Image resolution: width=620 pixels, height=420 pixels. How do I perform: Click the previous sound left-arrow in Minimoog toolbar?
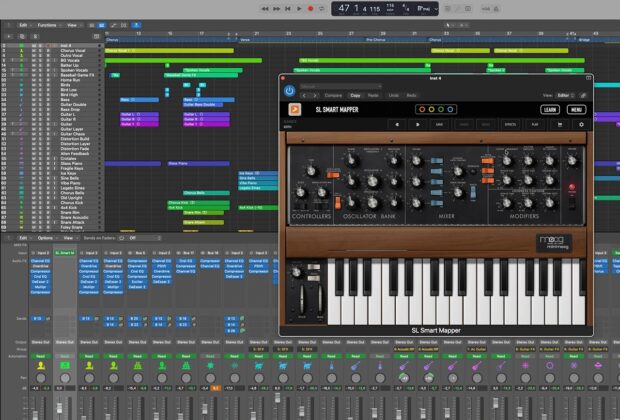pyautogui.click(x=397, y=124)
